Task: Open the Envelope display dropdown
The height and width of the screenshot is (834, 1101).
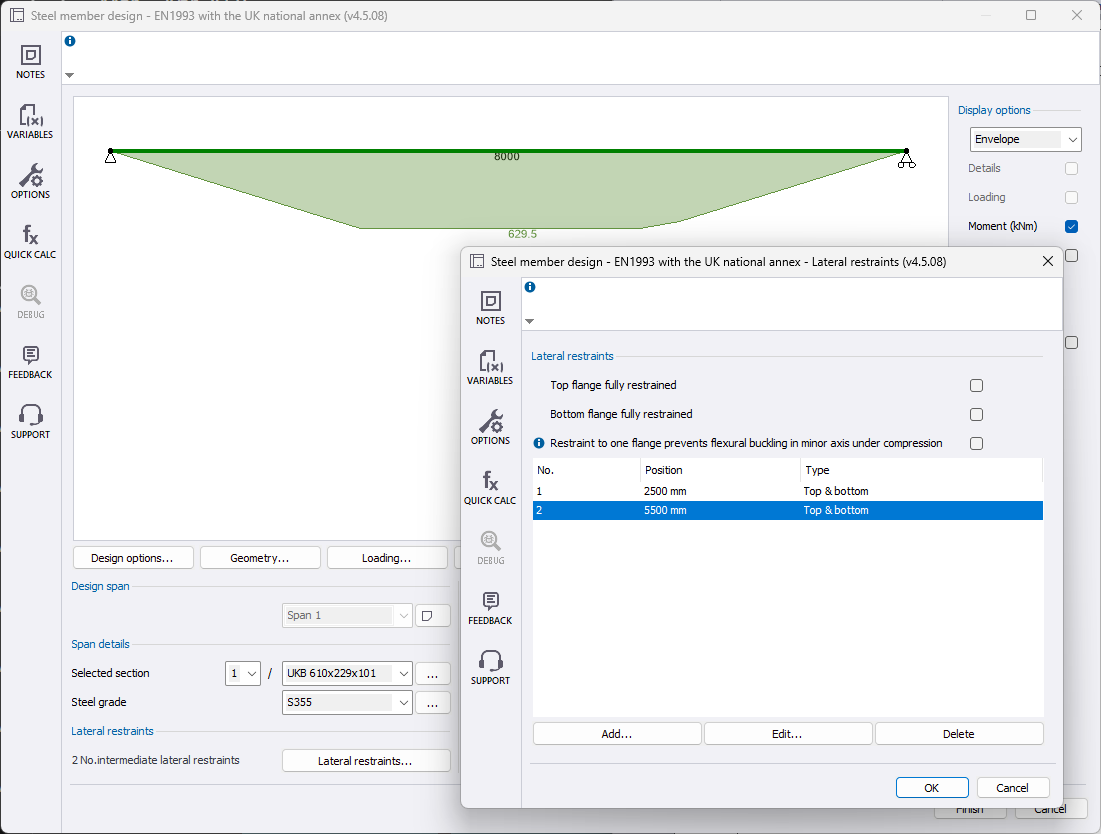Action: (x=1025, y=139)
